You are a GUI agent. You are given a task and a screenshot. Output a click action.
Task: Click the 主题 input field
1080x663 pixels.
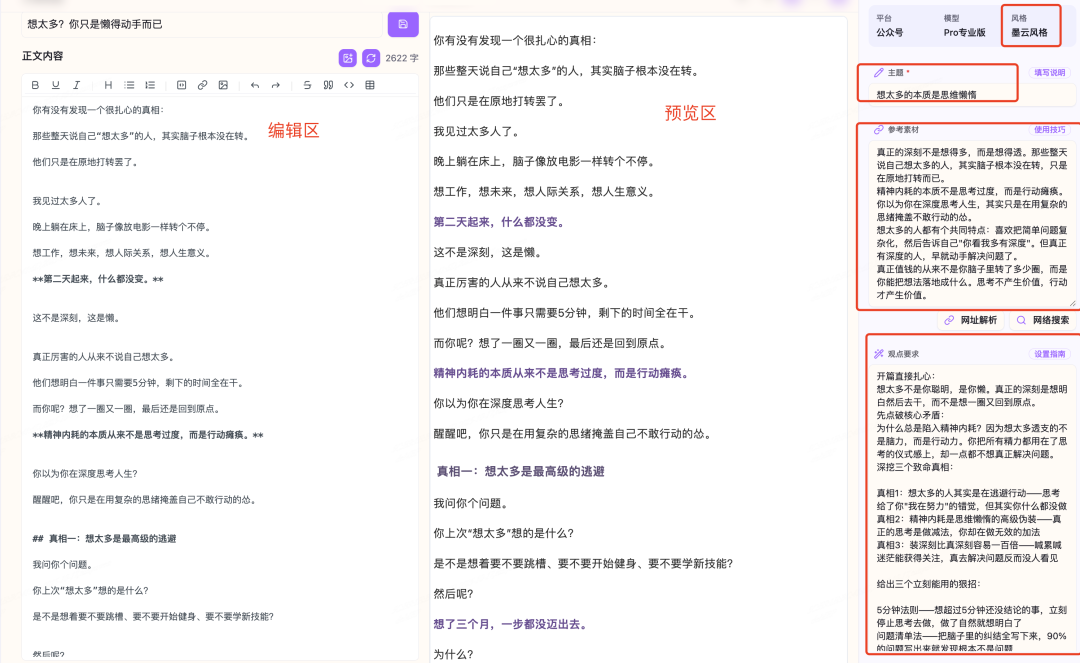tap(938, 95)
